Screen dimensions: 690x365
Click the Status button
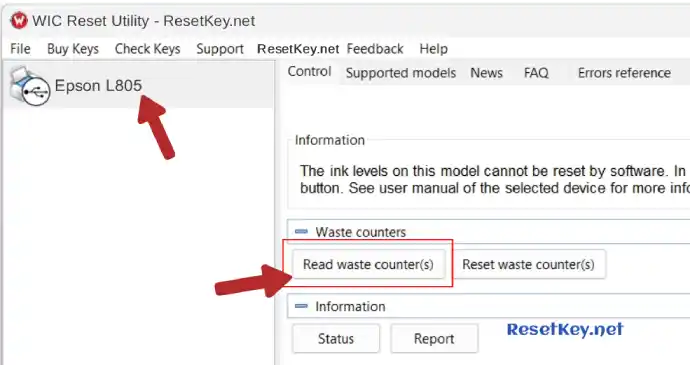pos(336,339)
